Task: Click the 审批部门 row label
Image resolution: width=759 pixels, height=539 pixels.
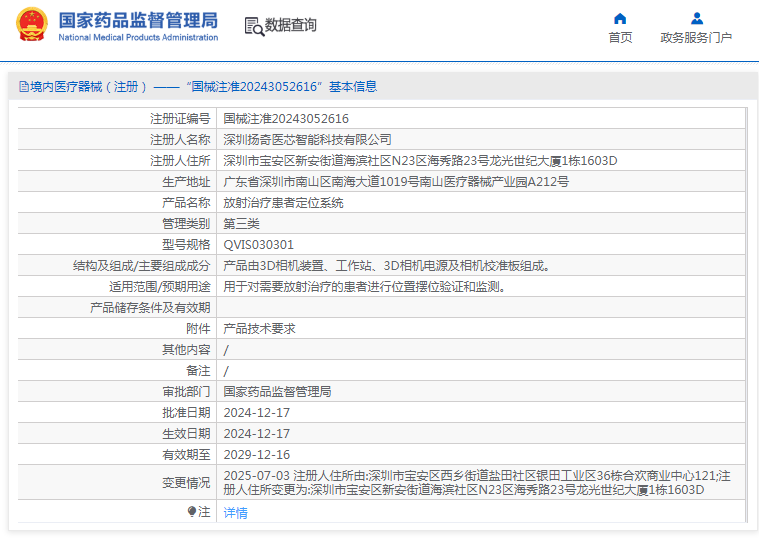Action: pos(186,392)
